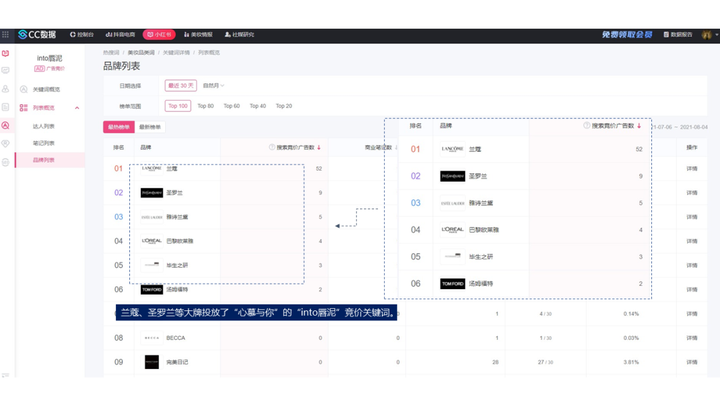Click the 排名 column header

click(x=118, y=147)
